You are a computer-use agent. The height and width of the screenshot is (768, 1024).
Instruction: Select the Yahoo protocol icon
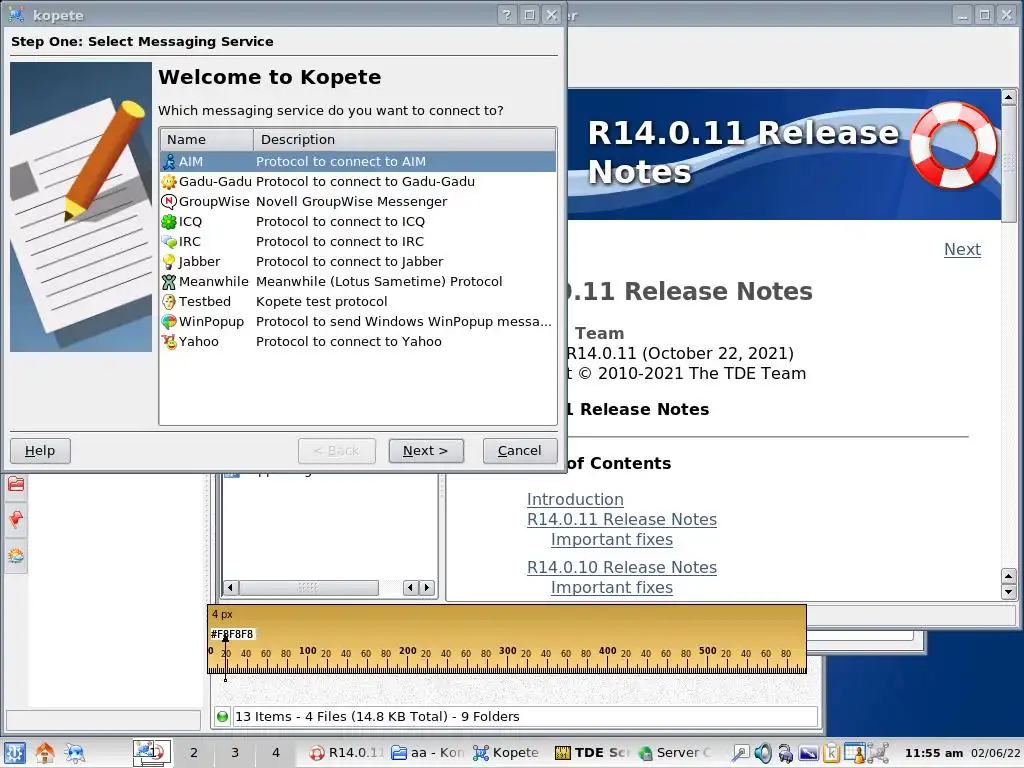coord(169,342)
